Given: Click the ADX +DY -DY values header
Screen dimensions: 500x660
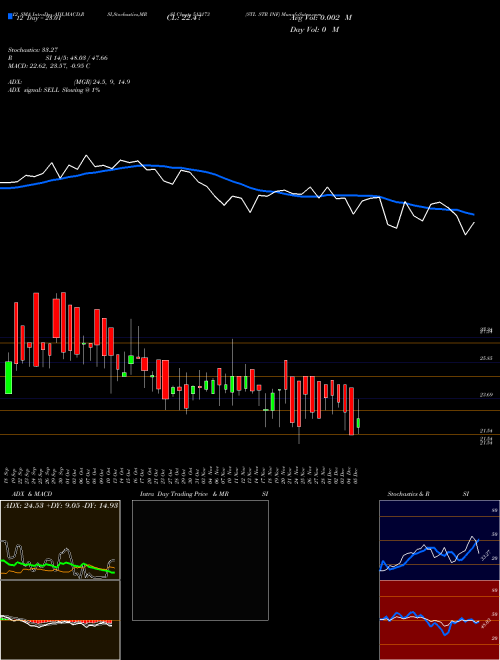Looking at the screenshot, I should pos(61,505).
